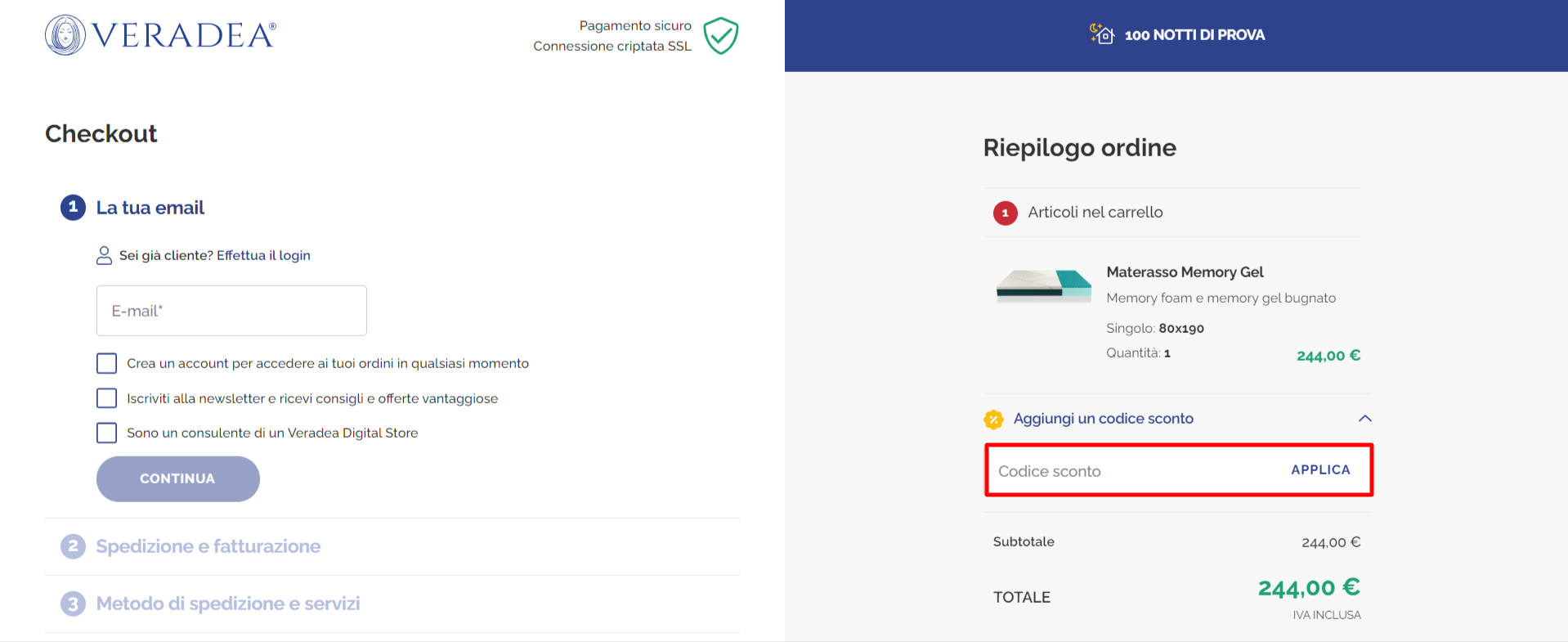Image resolution: width=1568 pixels, height=642 pixels.
Task: Check the 'Crea un account' checkbox
Action: pyautogui.click(x=106, y=363)
